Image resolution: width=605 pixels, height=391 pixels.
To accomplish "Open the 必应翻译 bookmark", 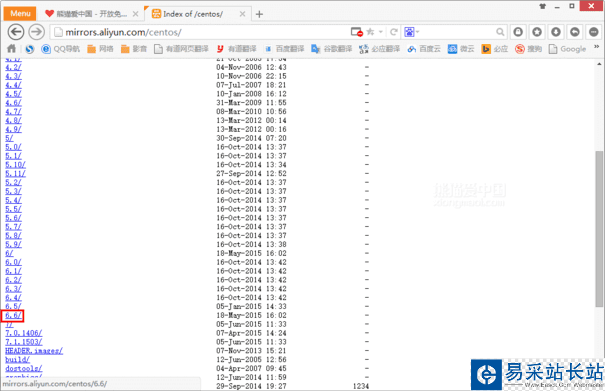I will (380, 49).
